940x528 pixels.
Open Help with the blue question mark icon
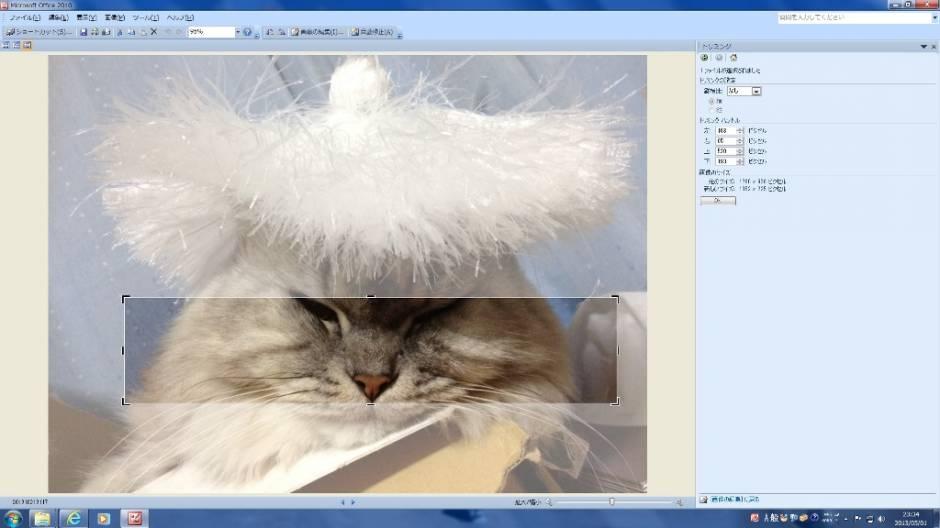tap(248, 32)
